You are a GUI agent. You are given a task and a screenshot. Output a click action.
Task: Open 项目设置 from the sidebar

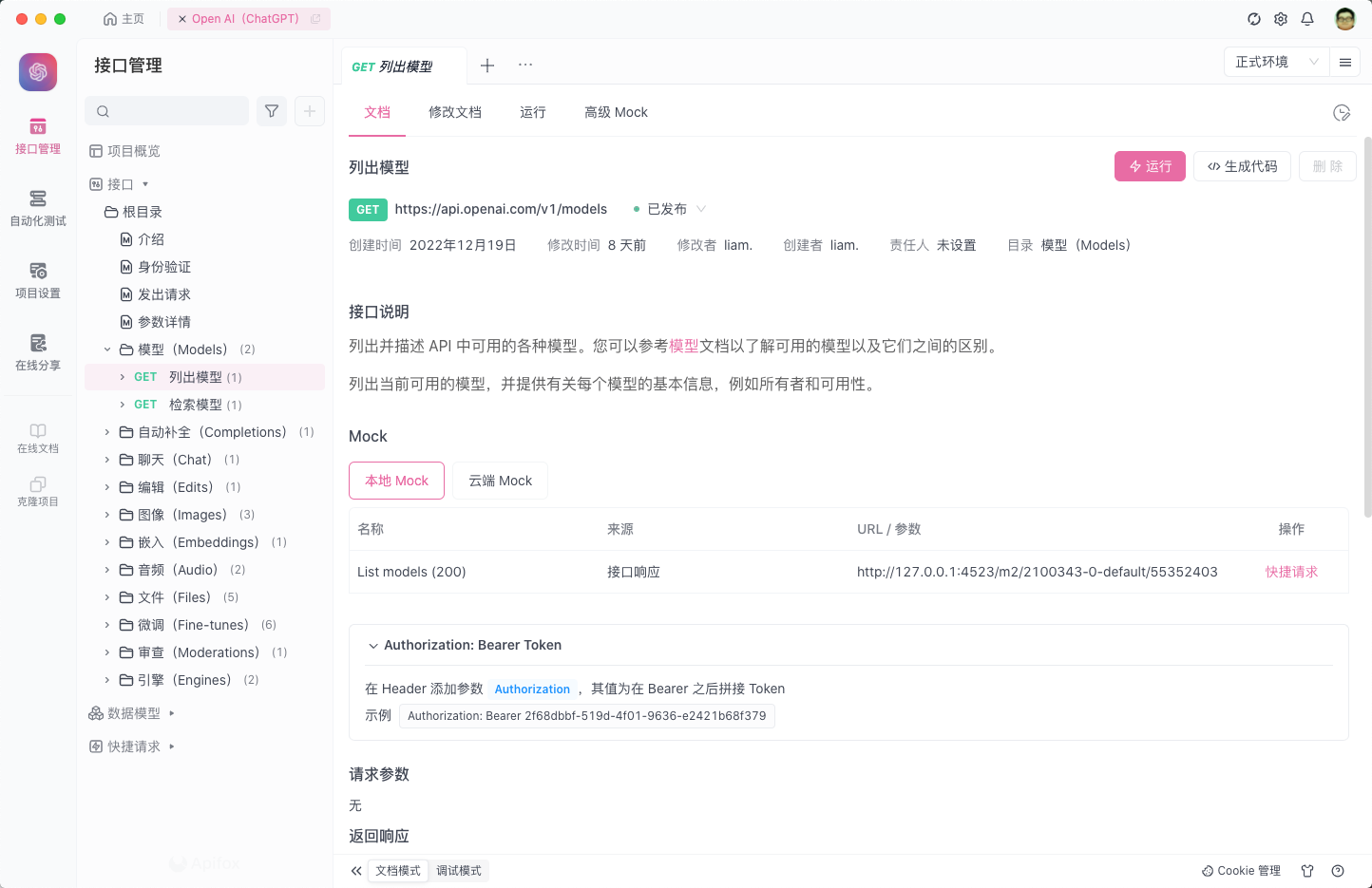[x=37, y=280]
